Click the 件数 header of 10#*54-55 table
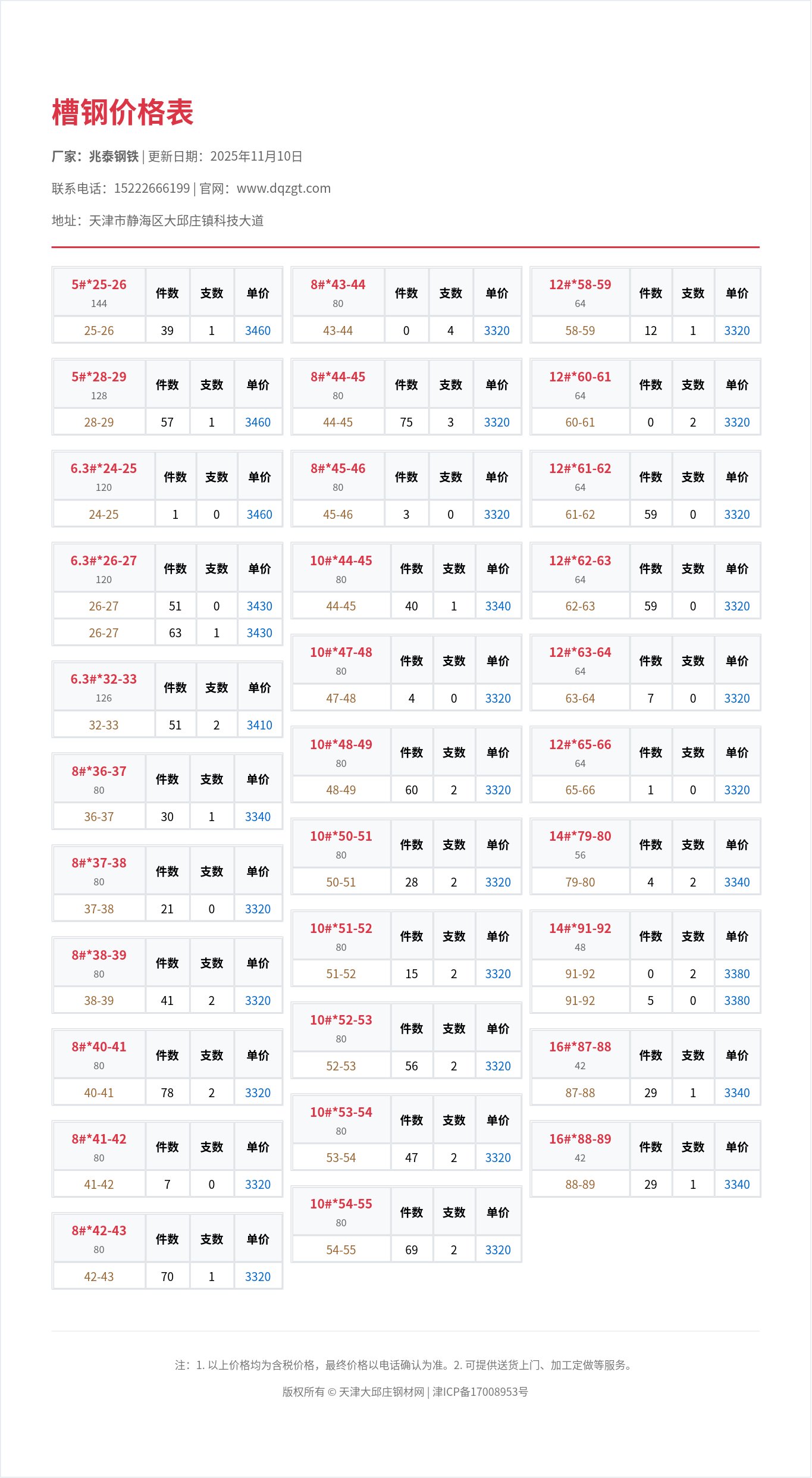This screenshot has height=1478, width=812. (x=411, y=1213)
